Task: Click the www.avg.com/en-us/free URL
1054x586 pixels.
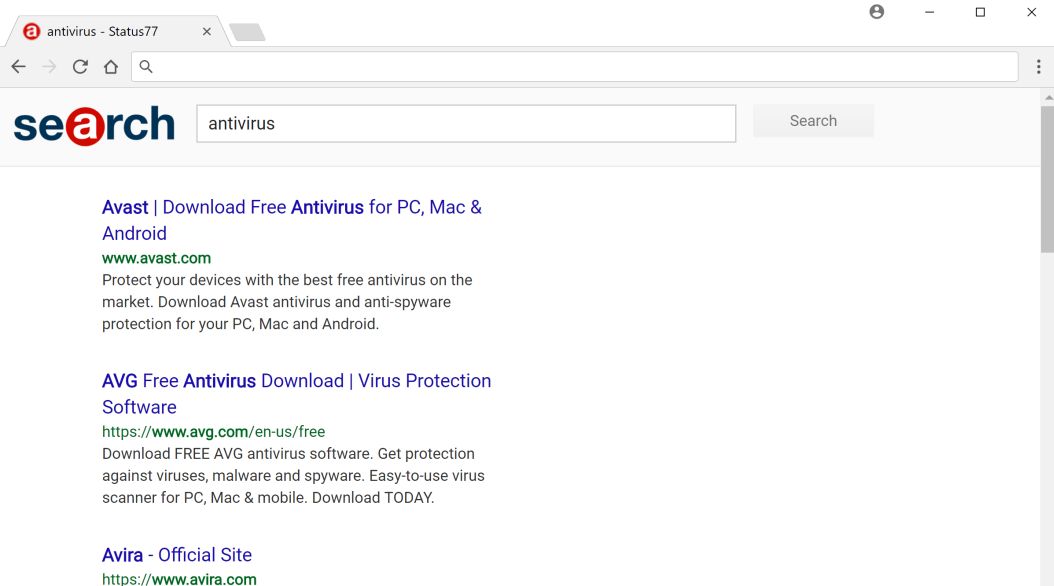Action: click(x=213, y=432)
